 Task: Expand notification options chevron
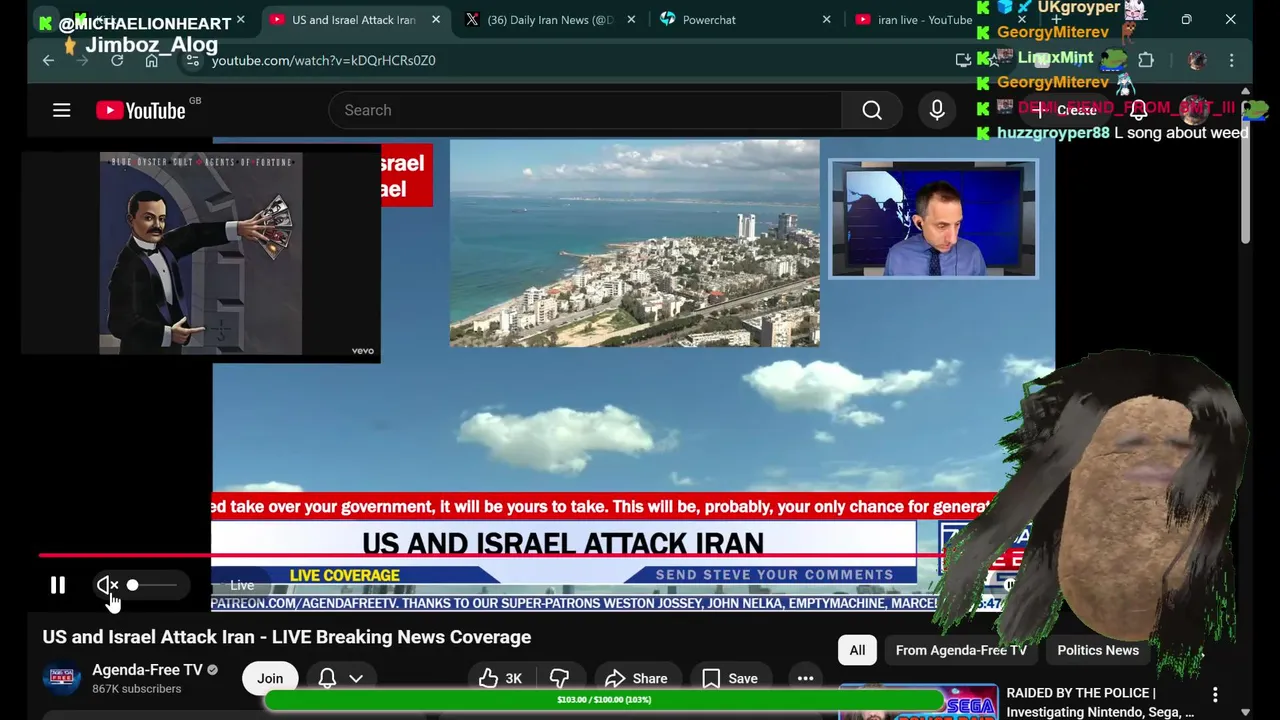356,678
